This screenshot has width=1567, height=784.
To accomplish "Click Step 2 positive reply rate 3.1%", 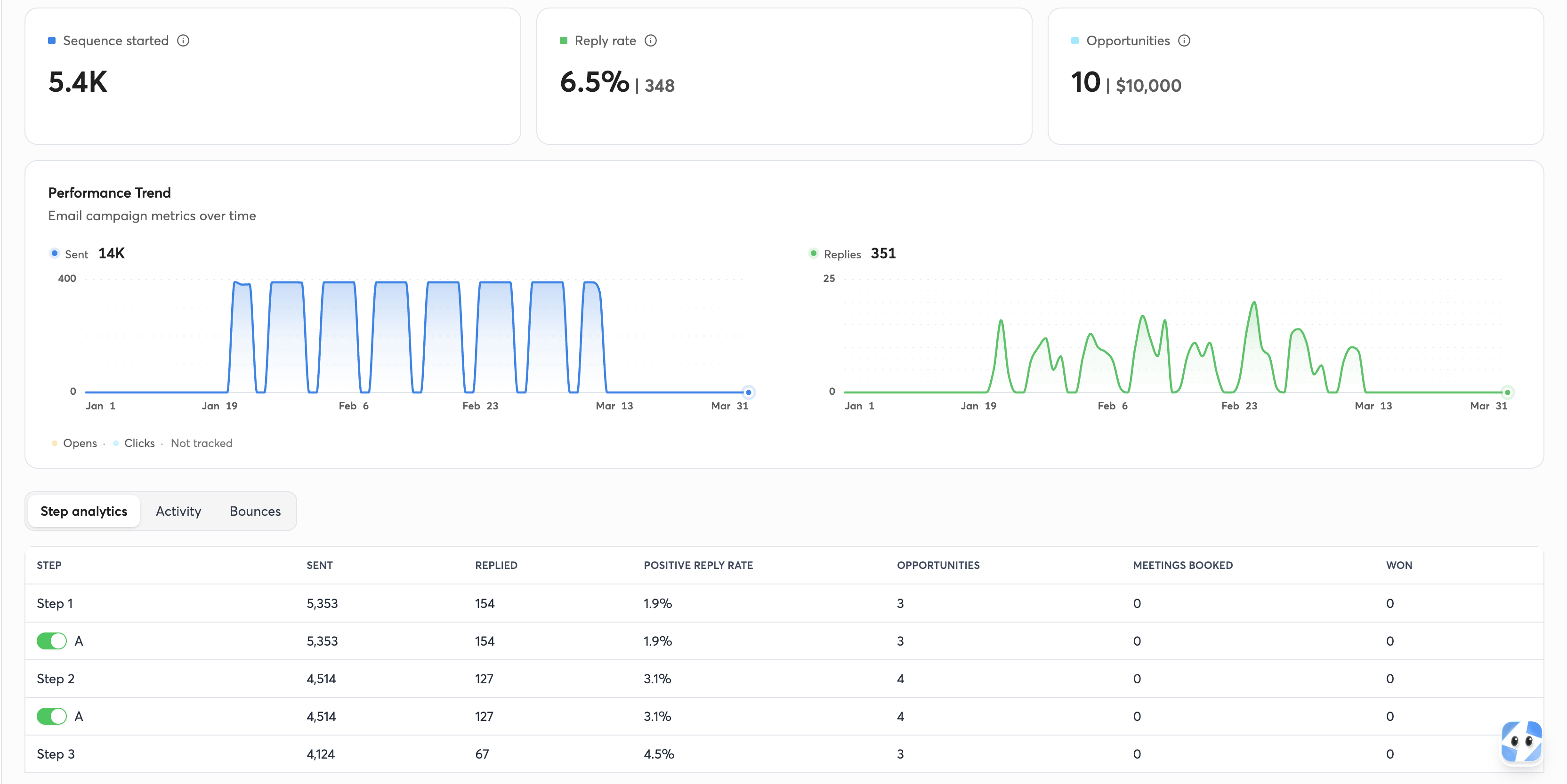I will point(657,679).
